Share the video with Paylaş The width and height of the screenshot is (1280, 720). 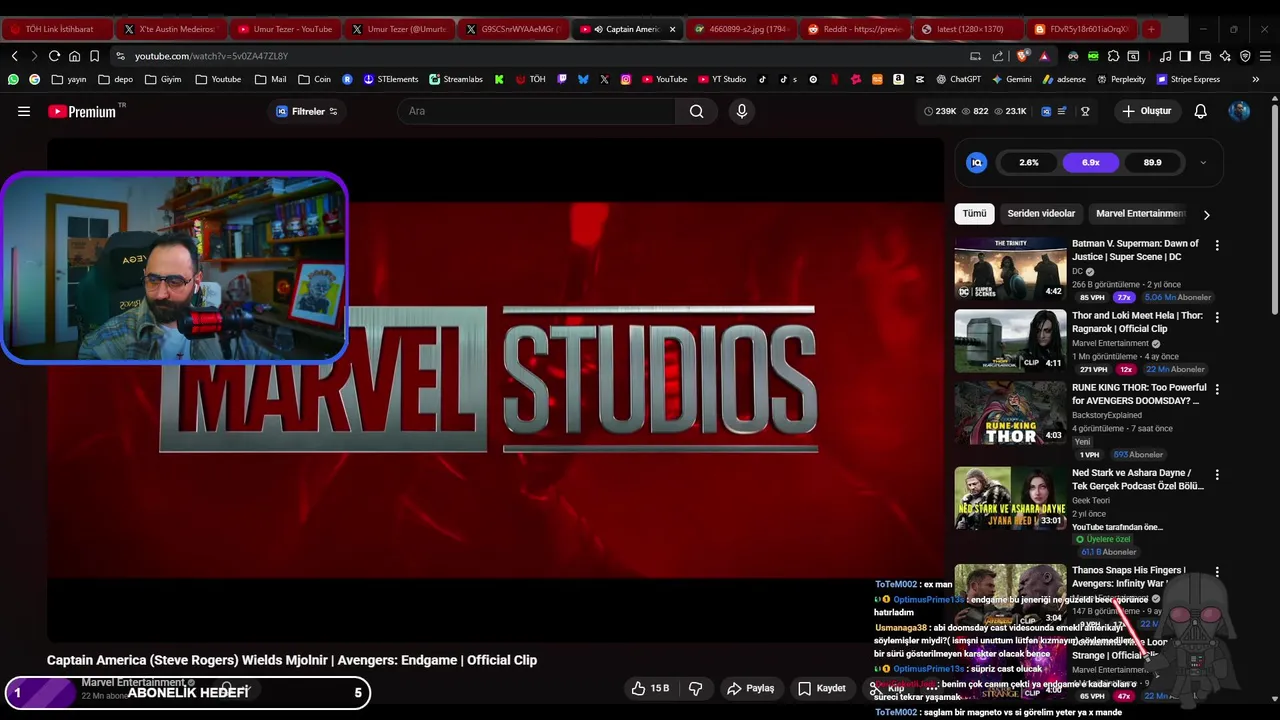(751, 688)
